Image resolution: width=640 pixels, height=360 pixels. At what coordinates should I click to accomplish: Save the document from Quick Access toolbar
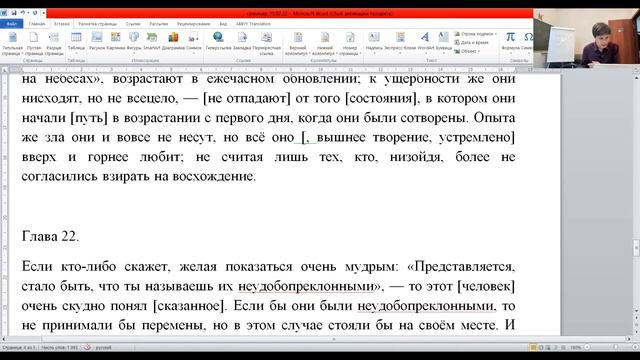(13, 13)
